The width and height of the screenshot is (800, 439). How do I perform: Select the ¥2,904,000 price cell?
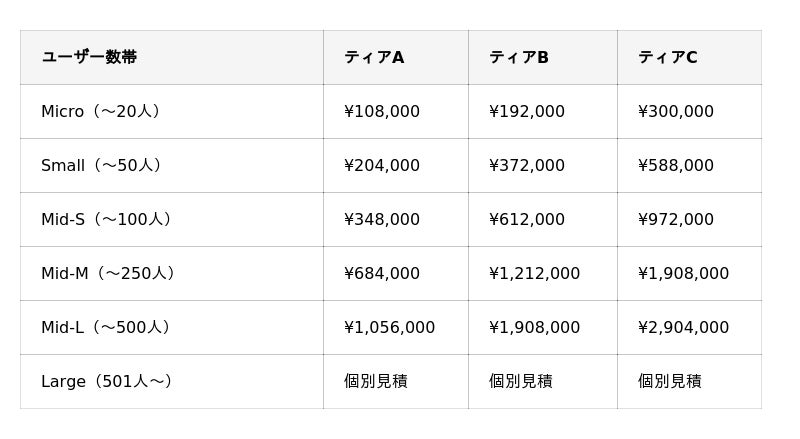point(683,327)
